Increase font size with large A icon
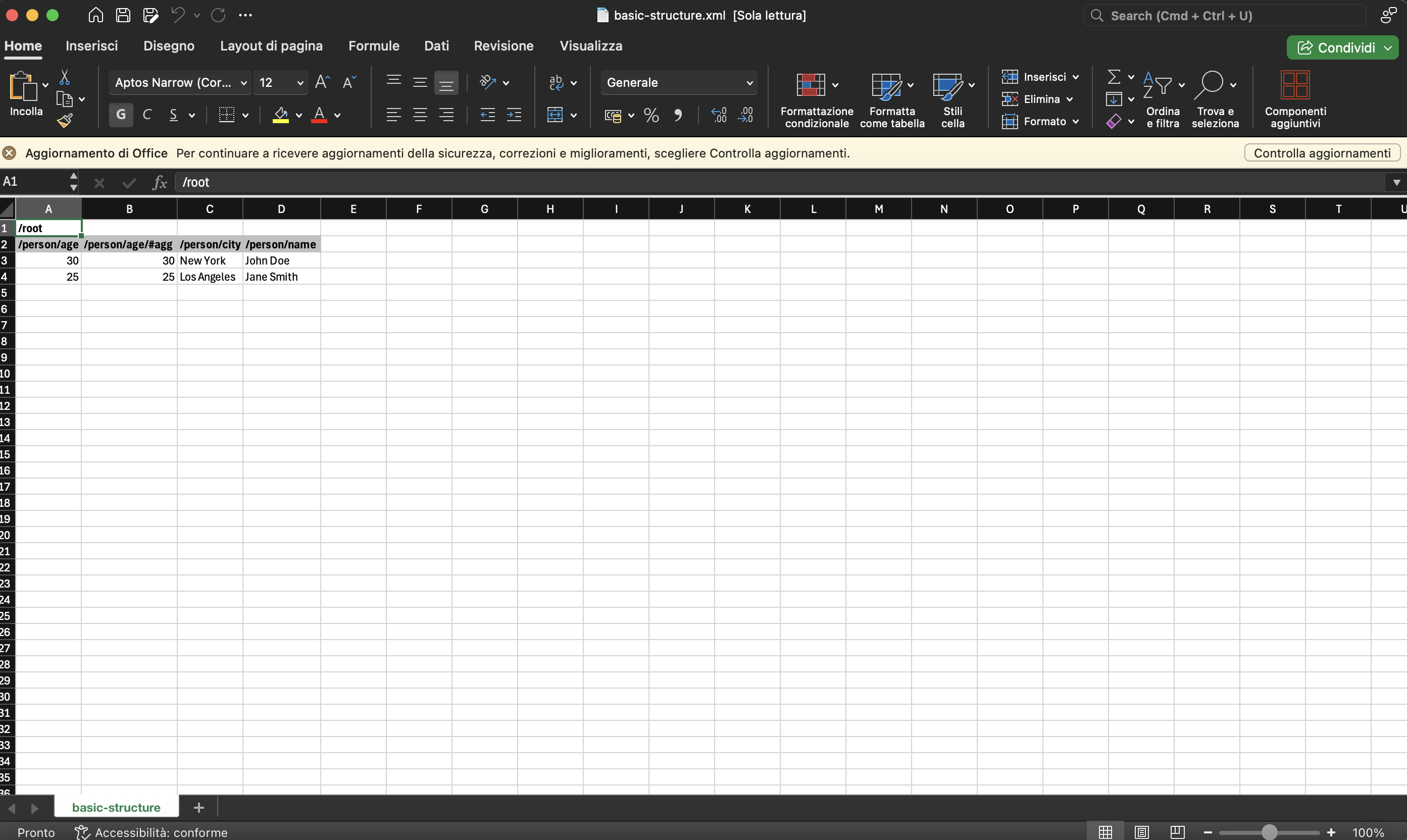 [x=322, y=83]
